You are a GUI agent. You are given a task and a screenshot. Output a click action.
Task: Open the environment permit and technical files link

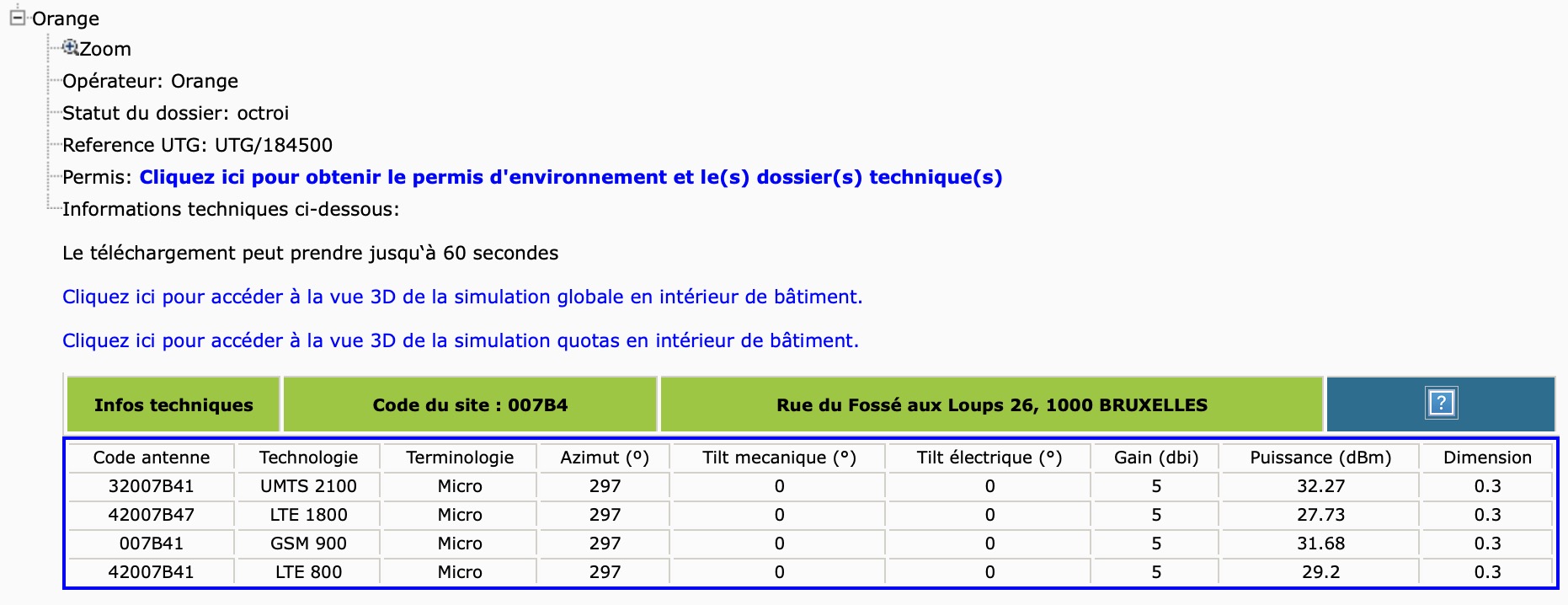[571, 177]
